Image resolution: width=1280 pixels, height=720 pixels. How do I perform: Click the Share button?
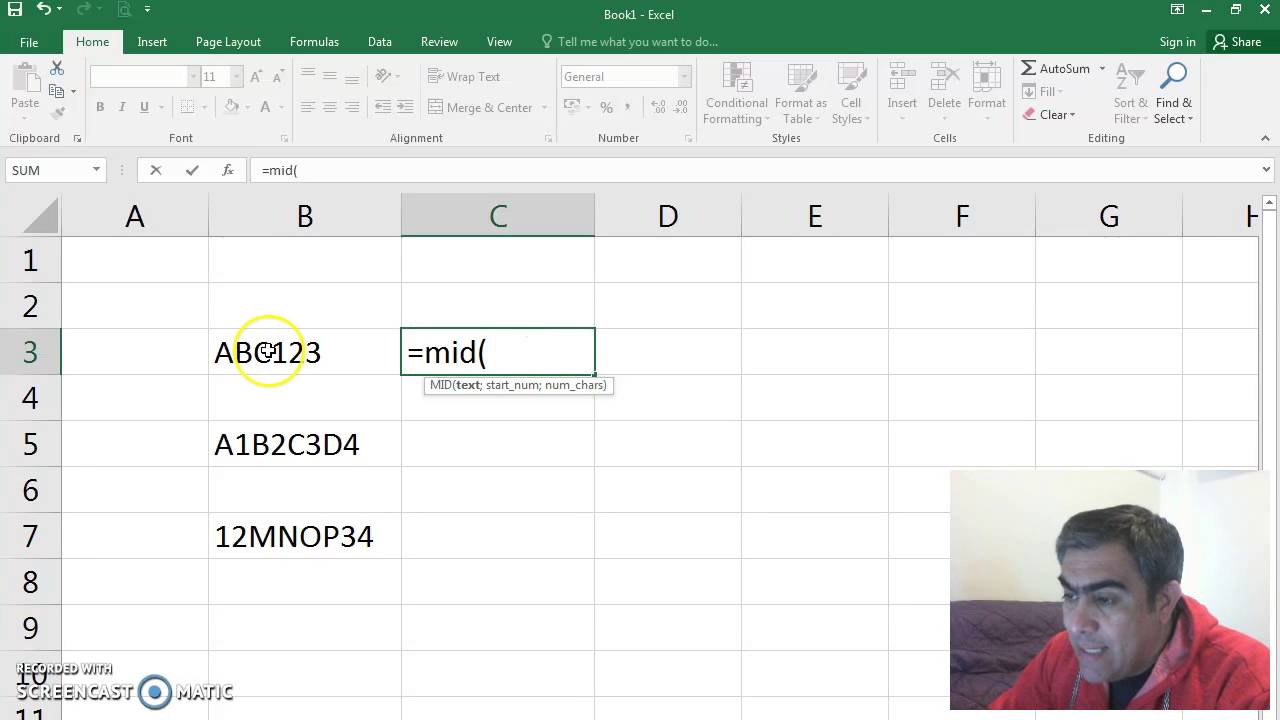(x=1238, y=42)
